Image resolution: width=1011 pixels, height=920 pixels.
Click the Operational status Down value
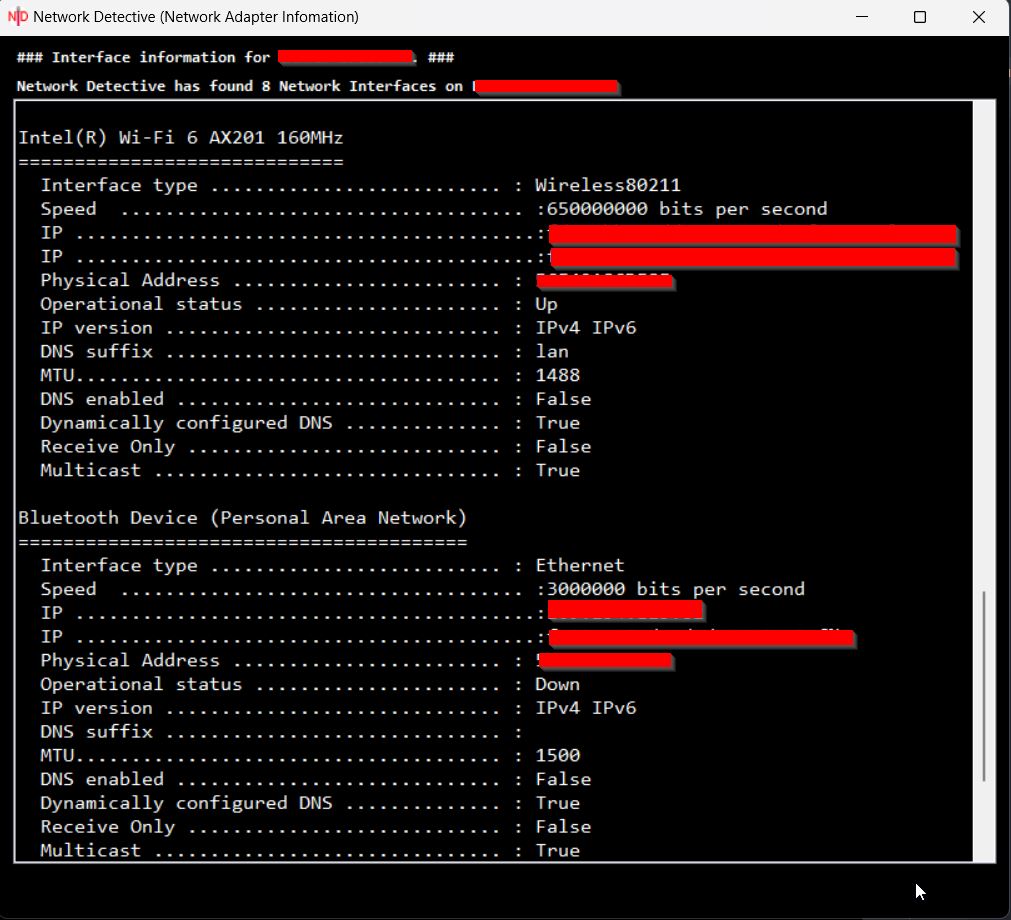pyautogui.click(x=557, y=684)
